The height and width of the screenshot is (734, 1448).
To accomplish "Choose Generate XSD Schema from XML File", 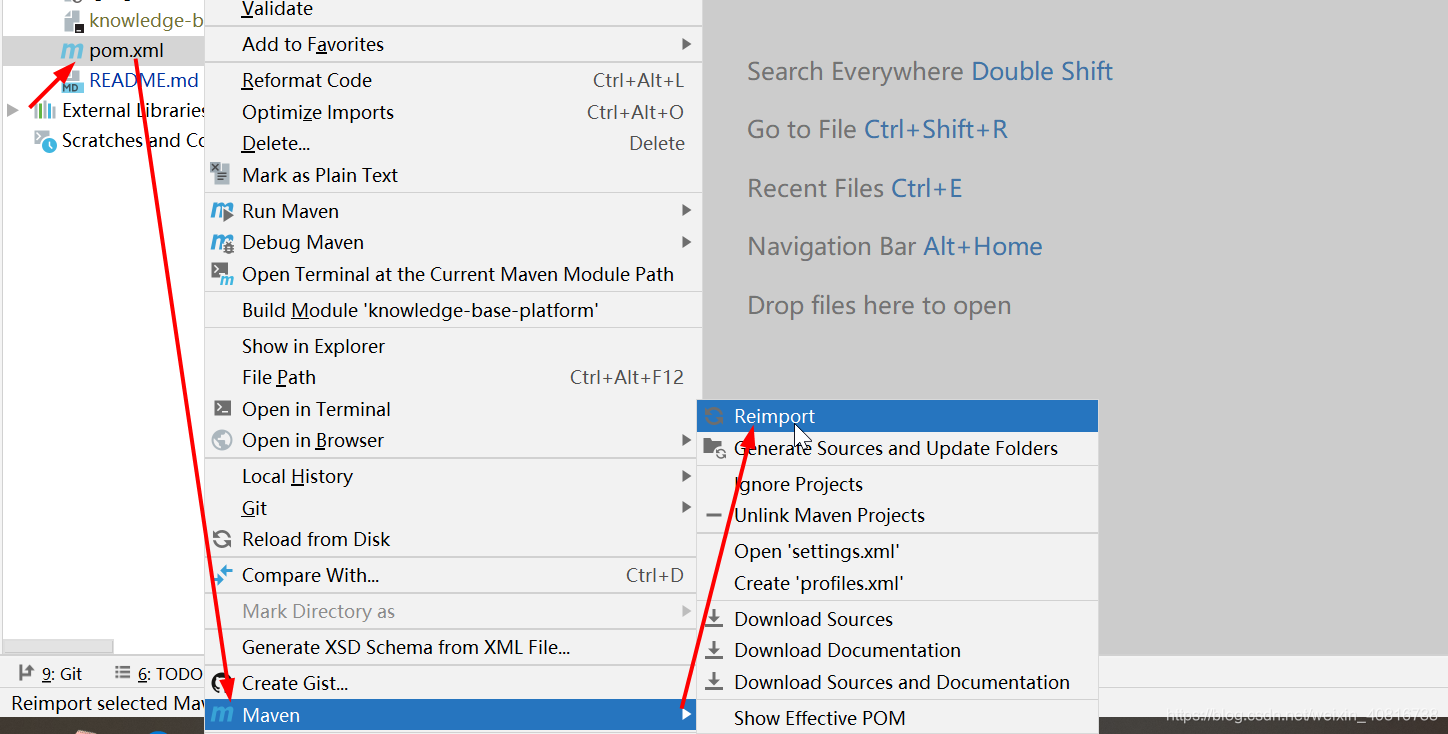I will pos(453,647).
